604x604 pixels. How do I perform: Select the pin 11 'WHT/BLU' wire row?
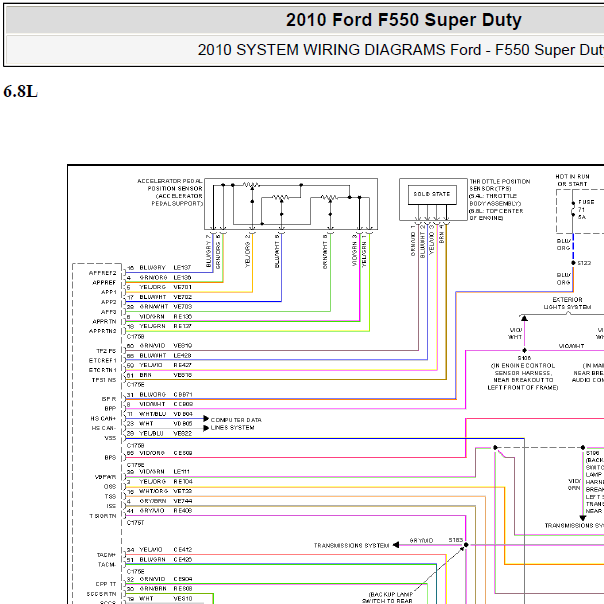[x=159, y=414]
